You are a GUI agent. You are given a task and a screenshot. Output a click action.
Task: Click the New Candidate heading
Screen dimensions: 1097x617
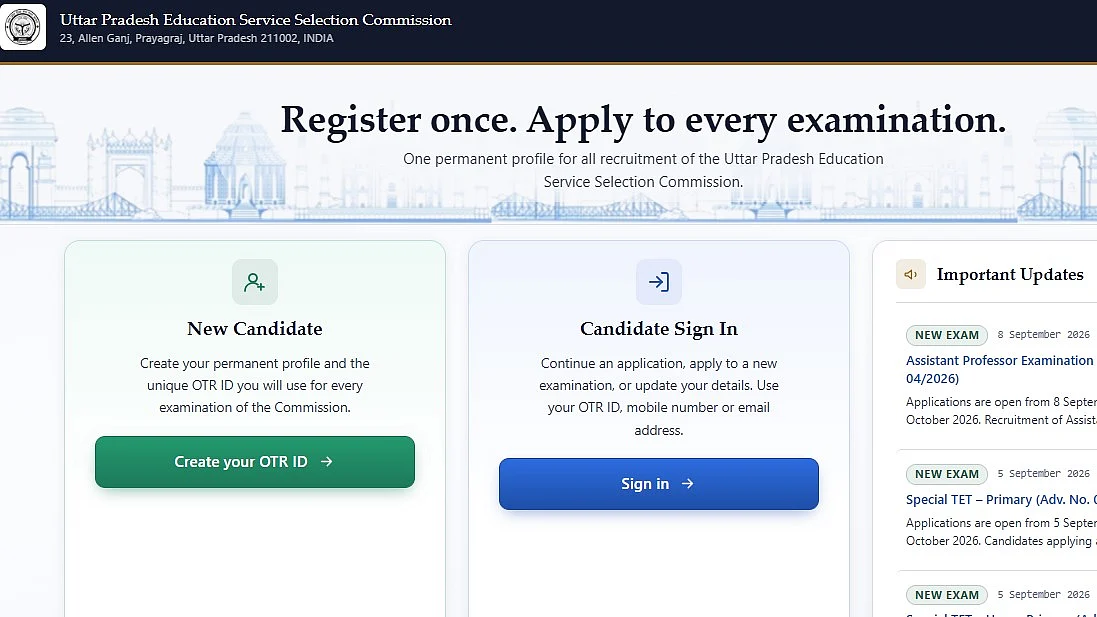tap(255, 329)
